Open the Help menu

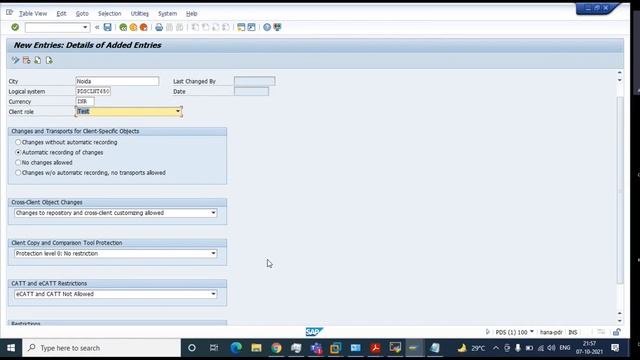click(191, 13)
